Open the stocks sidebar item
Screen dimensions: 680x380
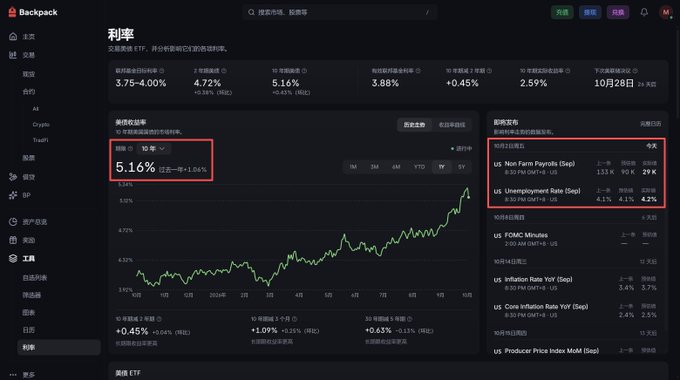click(29, 158)
